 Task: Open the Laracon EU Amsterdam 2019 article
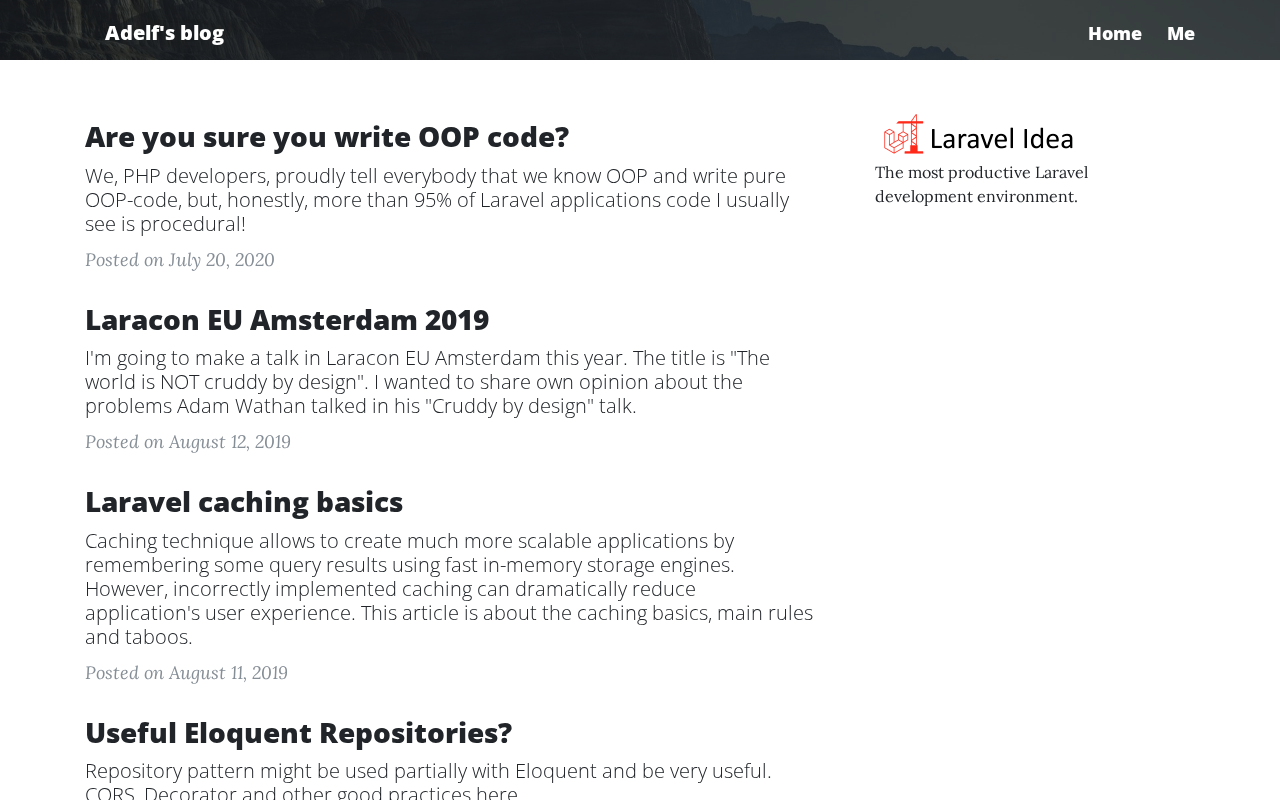287,320
